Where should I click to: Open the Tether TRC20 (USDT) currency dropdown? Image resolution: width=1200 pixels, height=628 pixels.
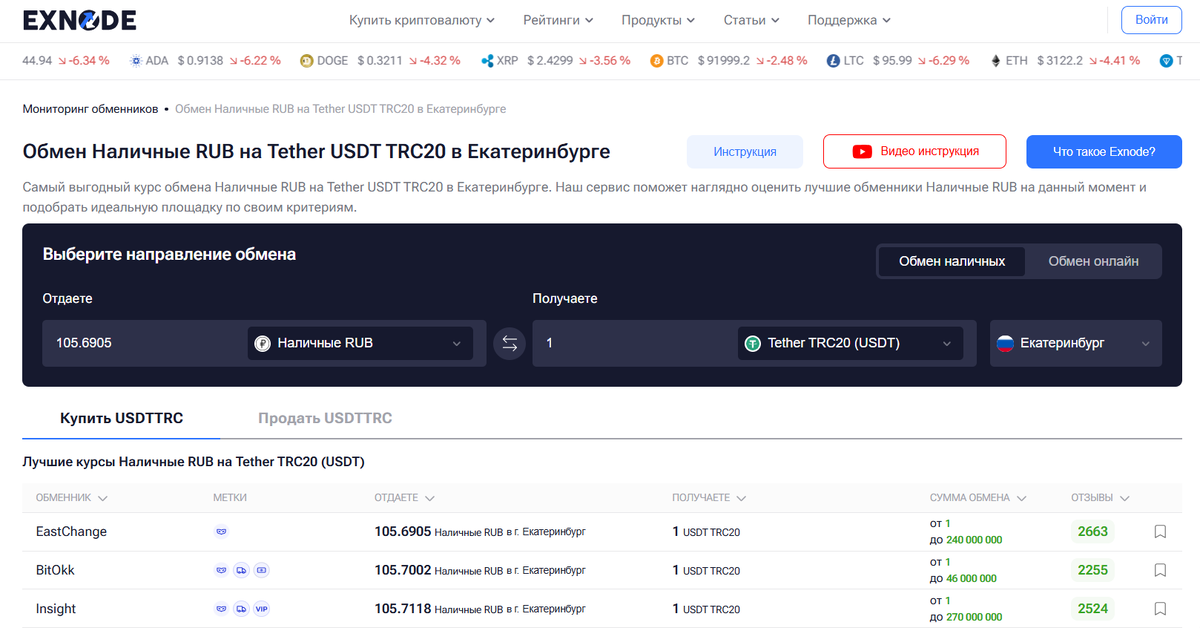[850, 343]
